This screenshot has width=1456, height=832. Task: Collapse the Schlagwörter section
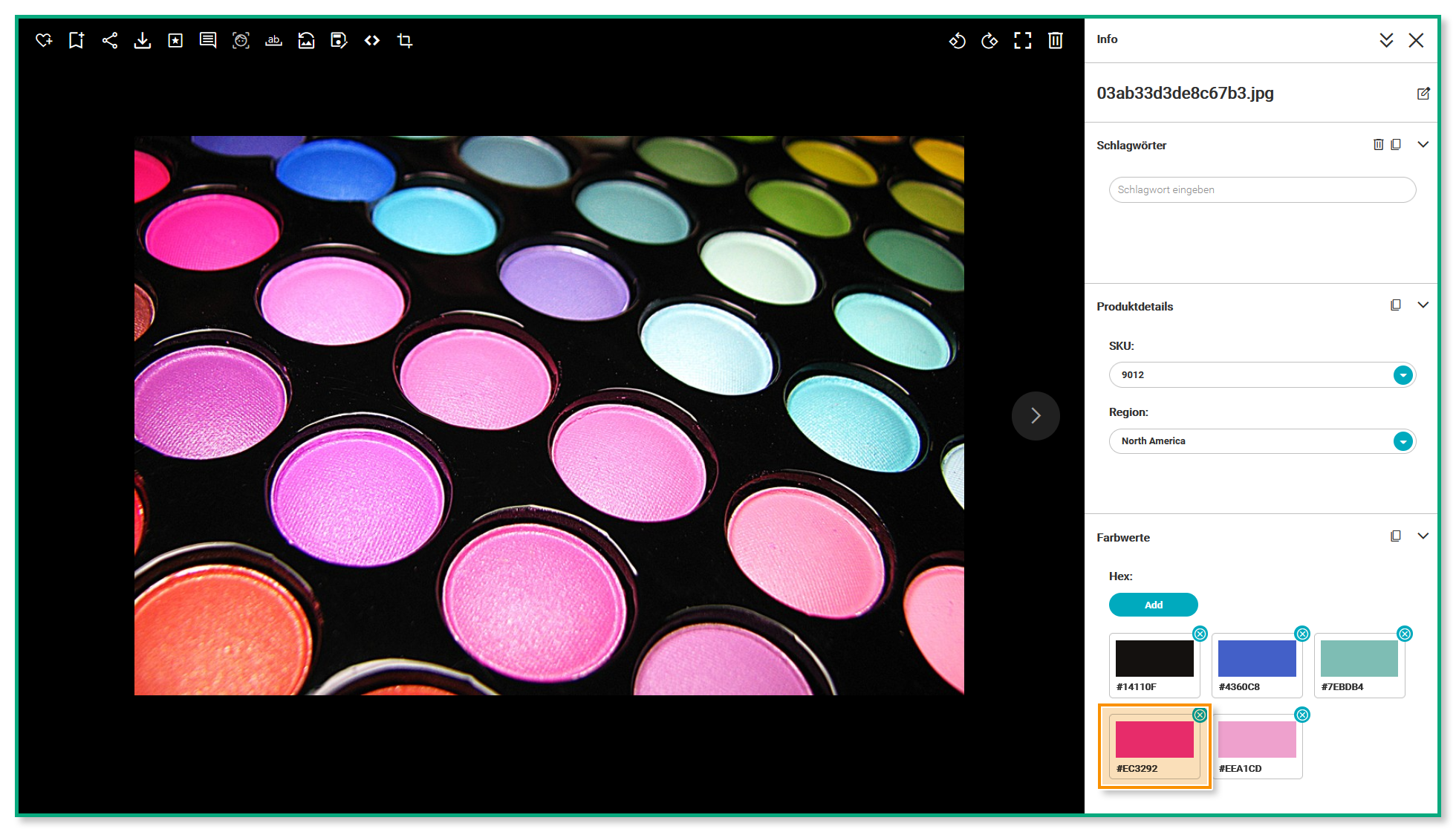click(1423, 145)
